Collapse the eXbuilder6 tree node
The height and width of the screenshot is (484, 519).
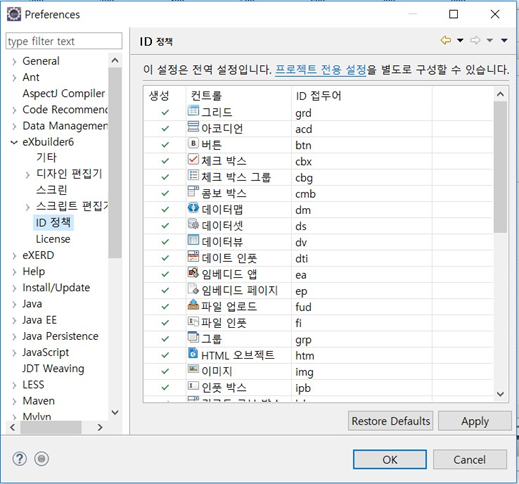pyautogui.click(x=14, y=142)
